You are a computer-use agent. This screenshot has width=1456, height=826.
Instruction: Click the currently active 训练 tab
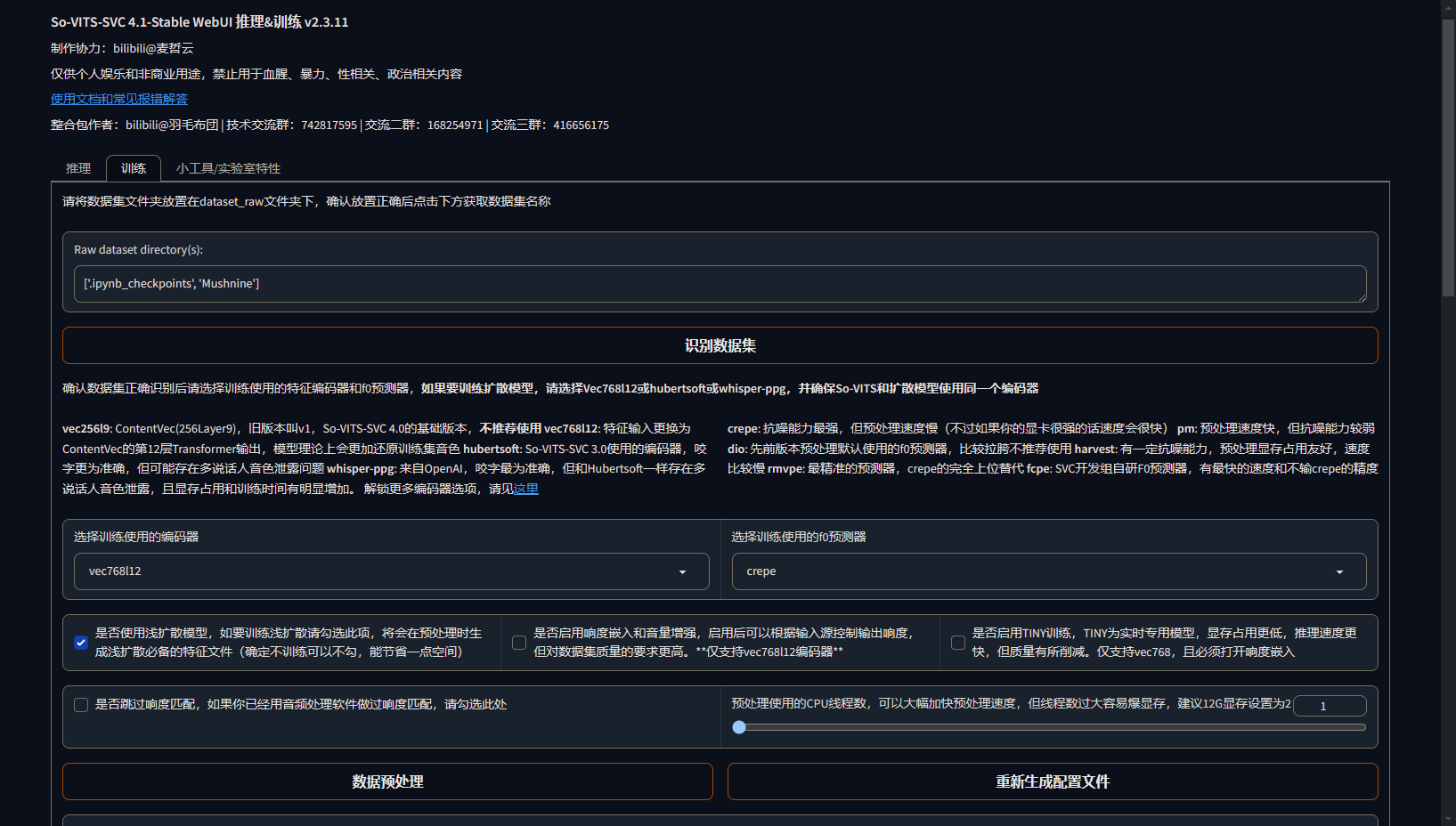[133, 168]
